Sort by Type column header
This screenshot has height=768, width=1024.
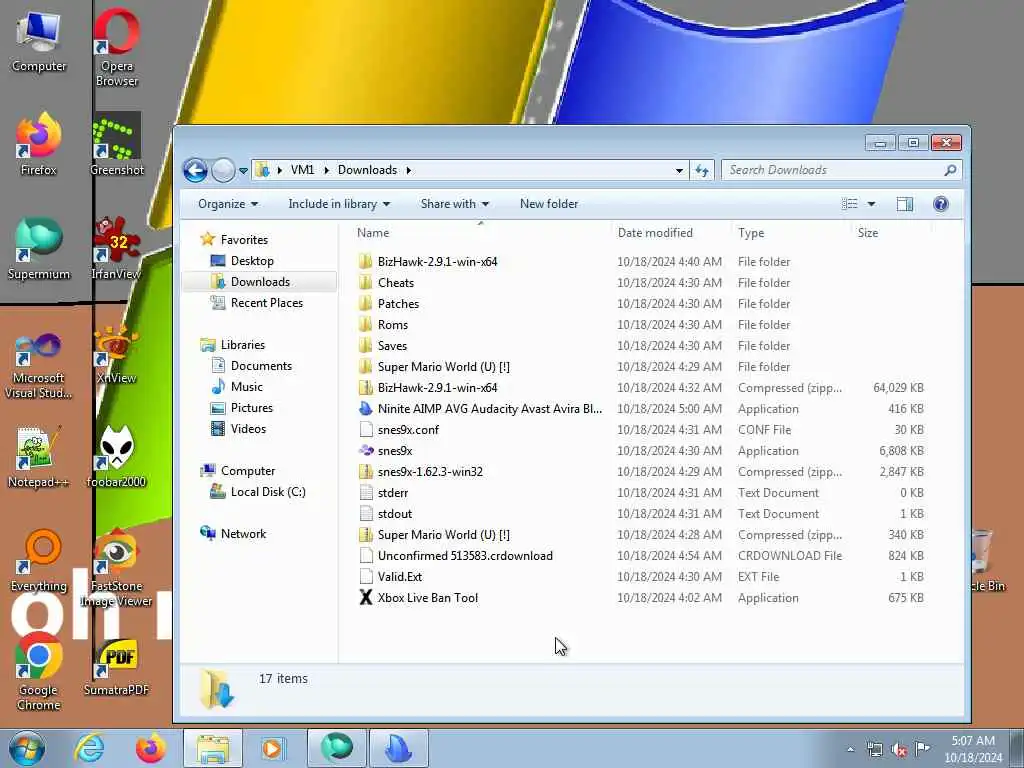coord(791,233)
